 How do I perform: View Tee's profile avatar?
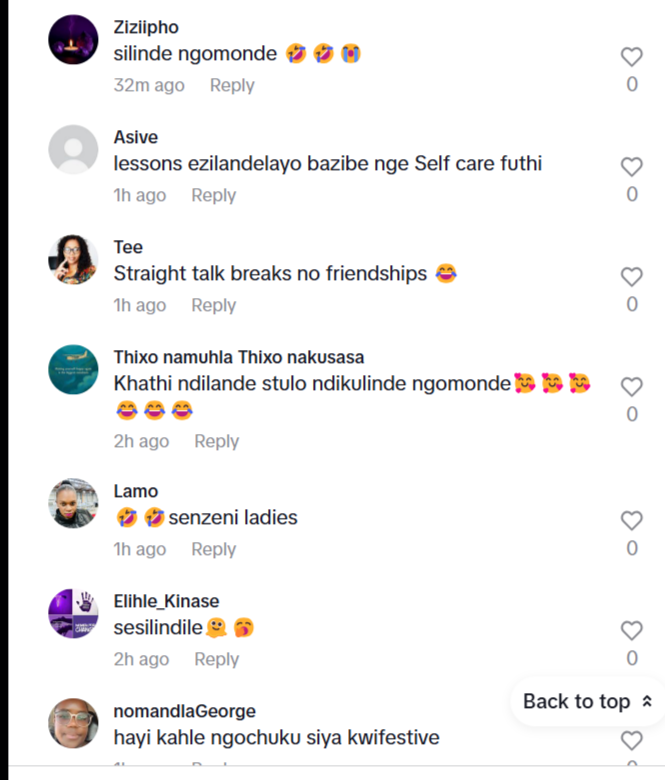tap(73, 261)
